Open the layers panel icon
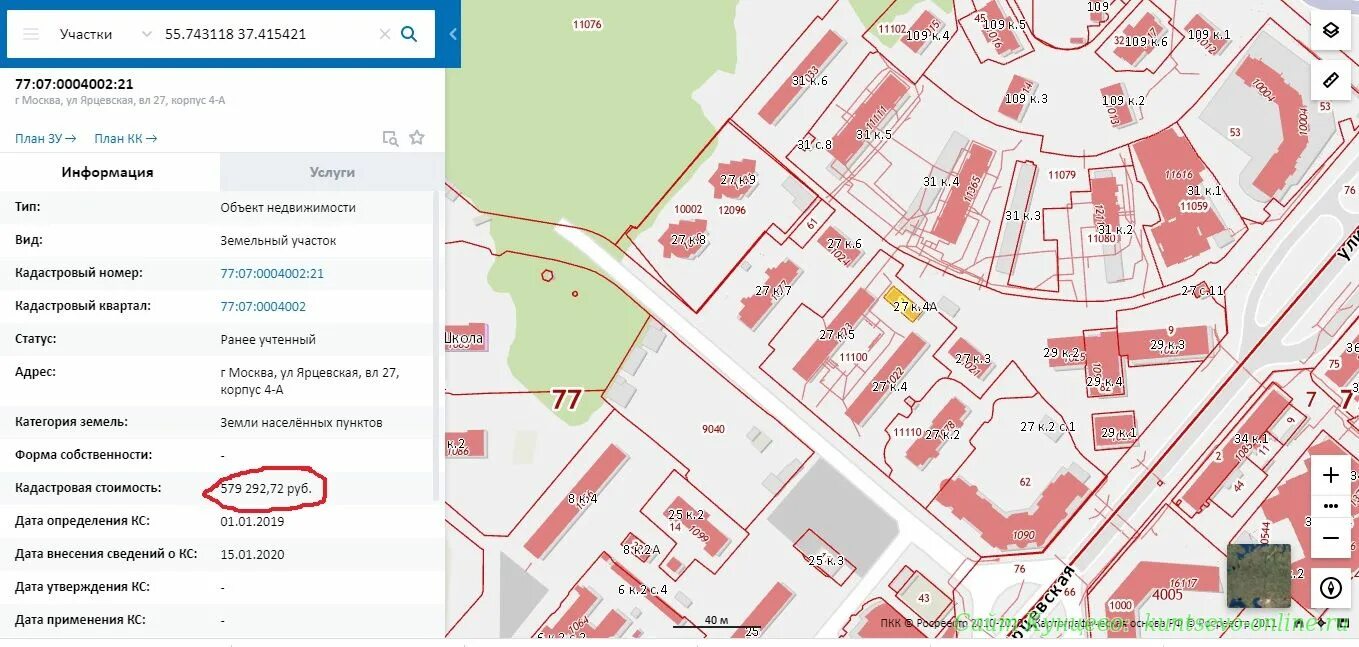This screenshot has width=1359, height=647. coord(1331,30)
